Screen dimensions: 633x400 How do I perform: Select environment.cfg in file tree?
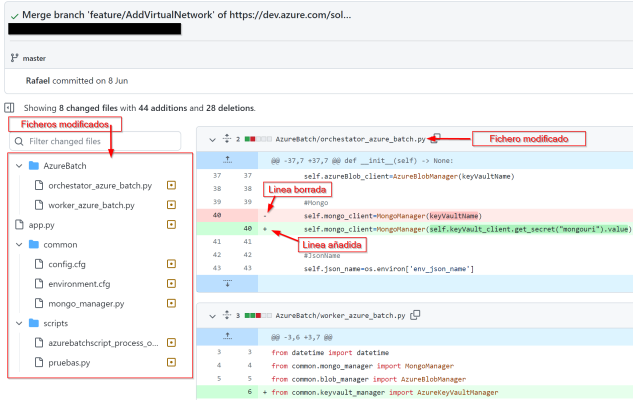pyautogui.click(x=79, y=284)
